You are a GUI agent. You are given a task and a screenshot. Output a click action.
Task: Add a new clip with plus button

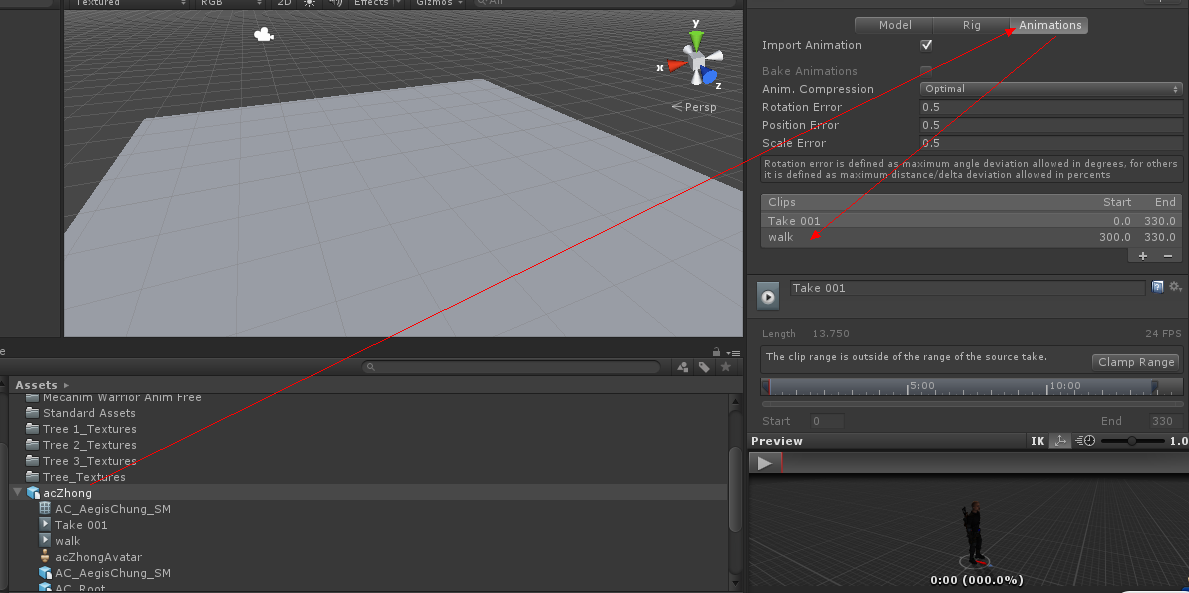pyautogui.click(x=1143, y=256)
